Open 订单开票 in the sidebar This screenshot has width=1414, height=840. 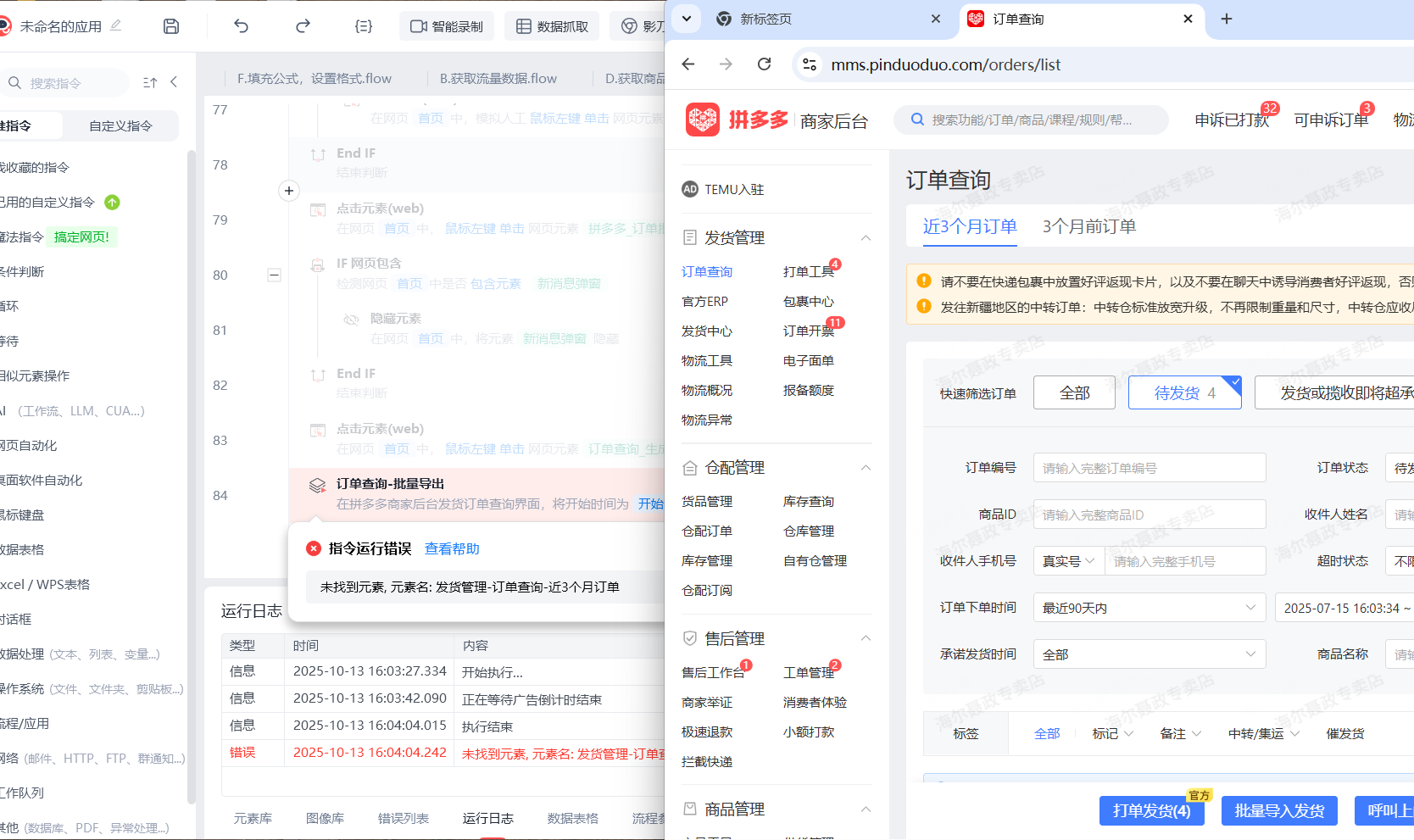(809, 331)
